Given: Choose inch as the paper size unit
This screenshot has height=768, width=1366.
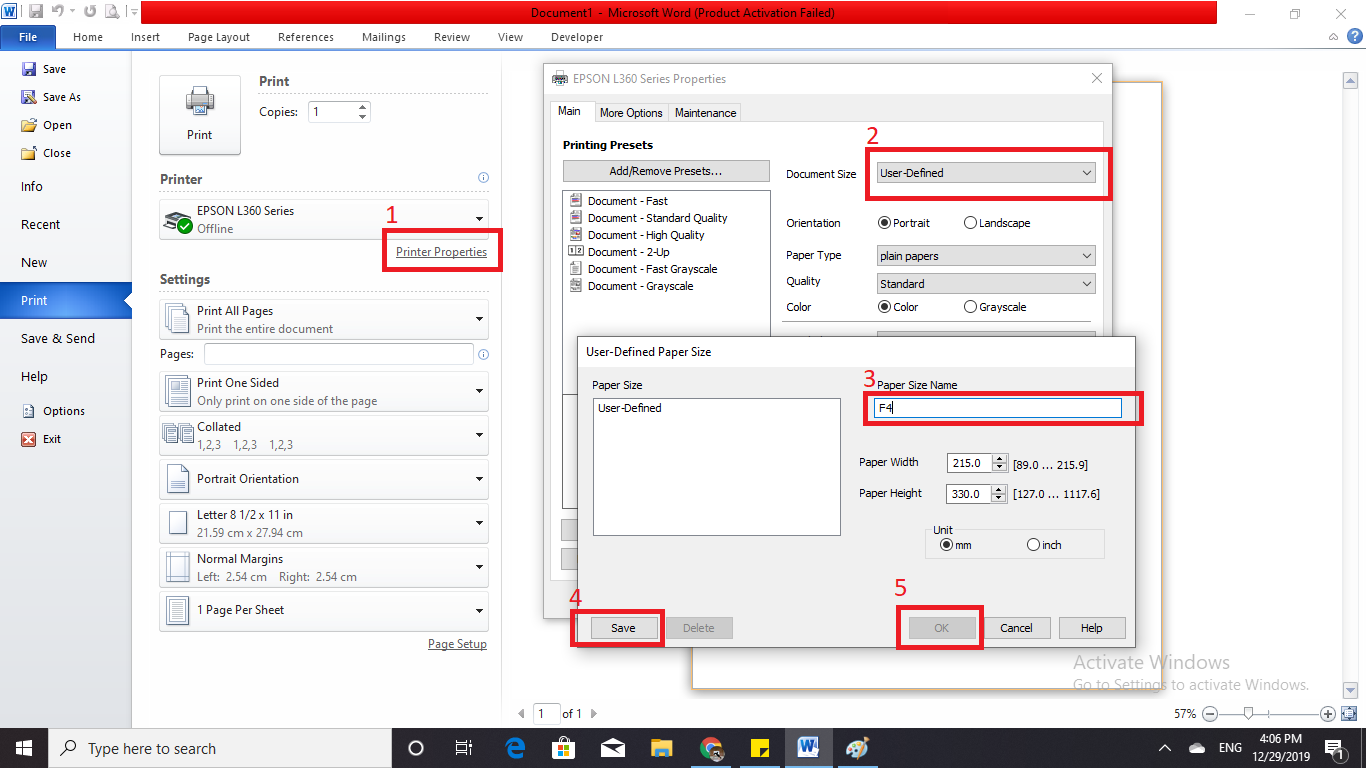Looking at the screenshot, I should 1033,545.
